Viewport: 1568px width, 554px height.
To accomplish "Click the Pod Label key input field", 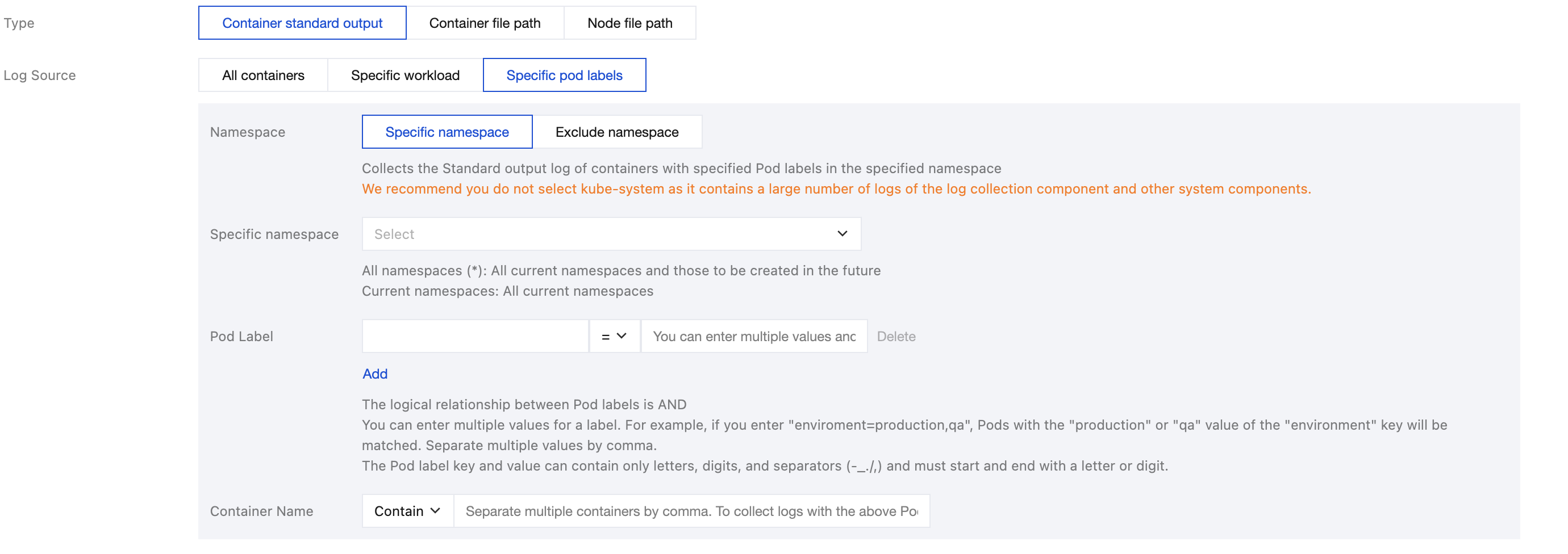I will point(475,336).
